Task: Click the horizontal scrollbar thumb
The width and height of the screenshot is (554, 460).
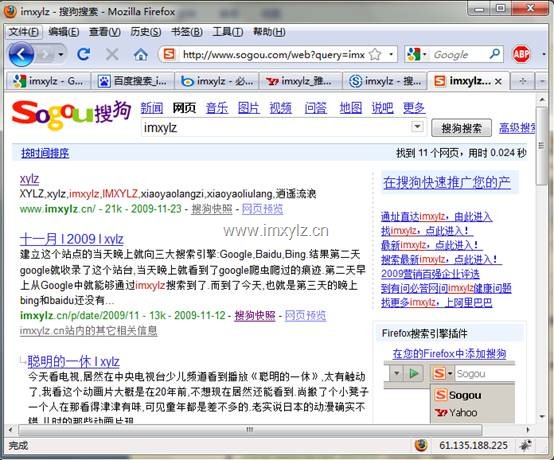Action: point(250,430)
